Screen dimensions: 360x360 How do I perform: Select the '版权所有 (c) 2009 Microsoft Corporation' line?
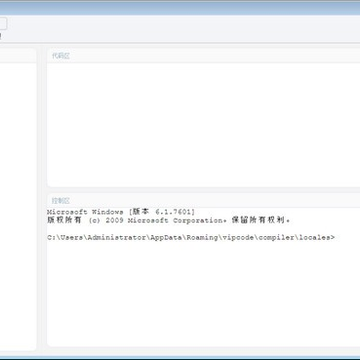[x=169, y=220]
